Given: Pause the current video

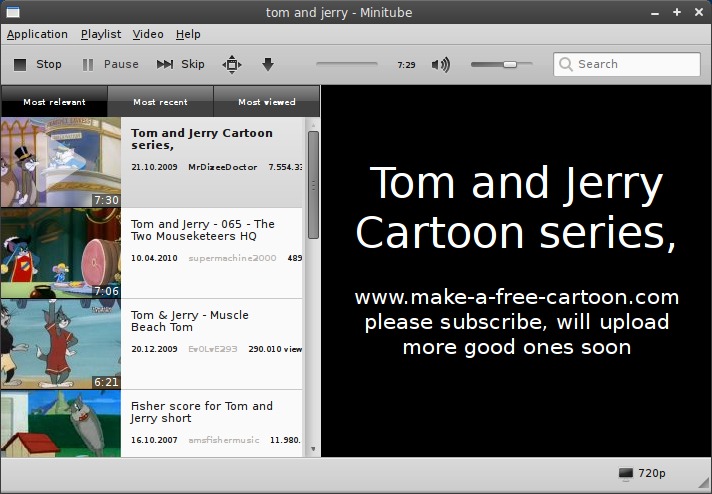Looking at the screenshot, I should pyautogui.click(x=110, y=64).
